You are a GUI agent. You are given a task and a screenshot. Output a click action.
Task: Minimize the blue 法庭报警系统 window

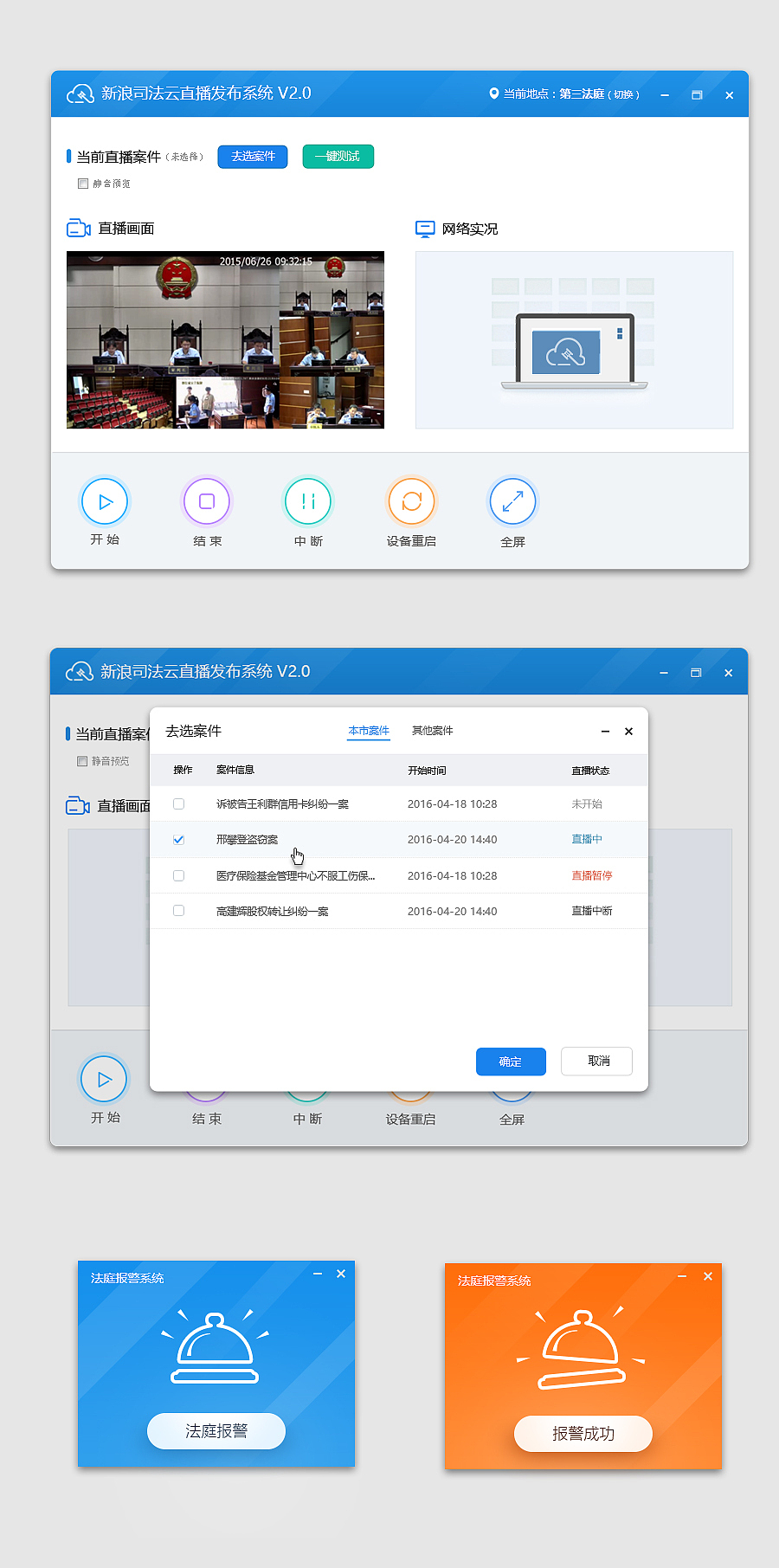click(318, 1274)
